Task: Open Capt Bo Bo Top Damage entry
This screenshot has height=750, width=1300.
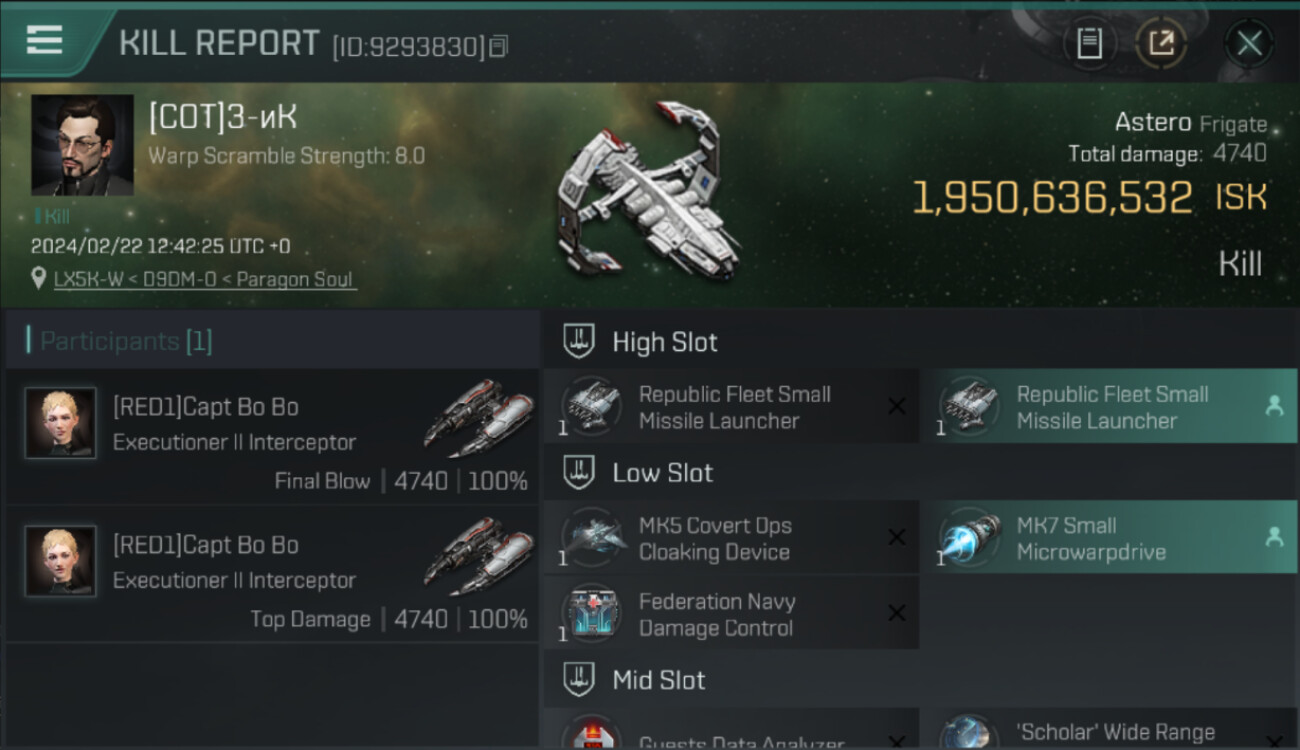Action: click(x=273, y=575)
